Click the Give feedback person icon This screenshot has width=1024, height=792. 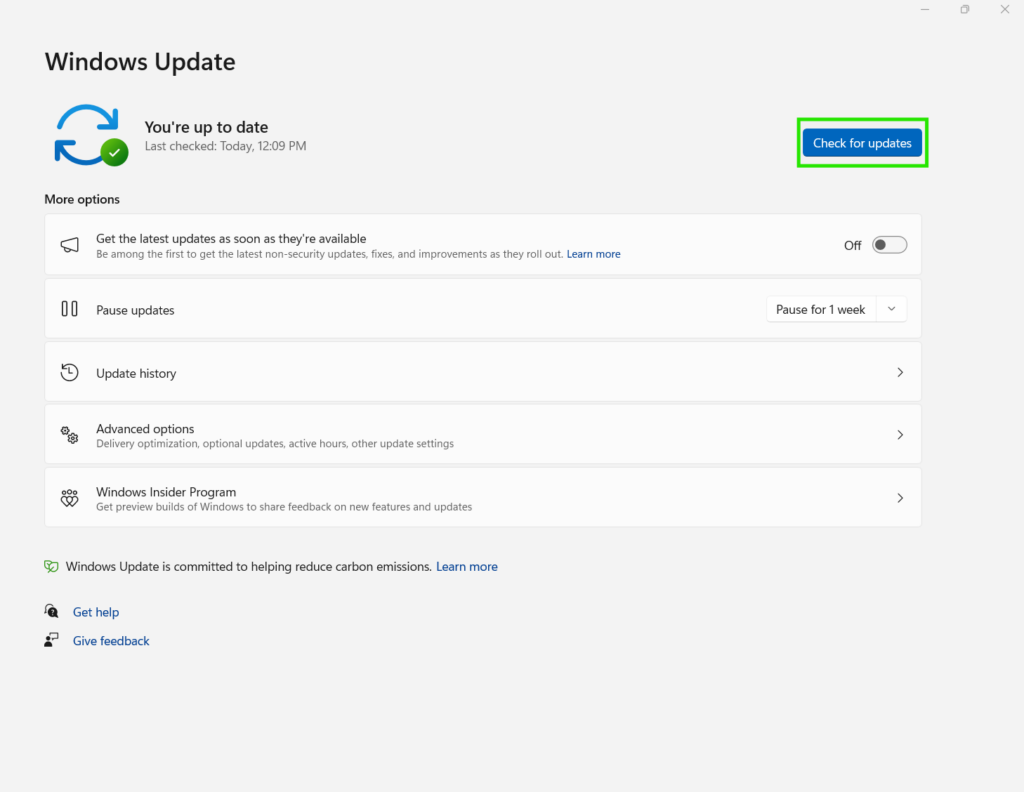coord(51,640)
